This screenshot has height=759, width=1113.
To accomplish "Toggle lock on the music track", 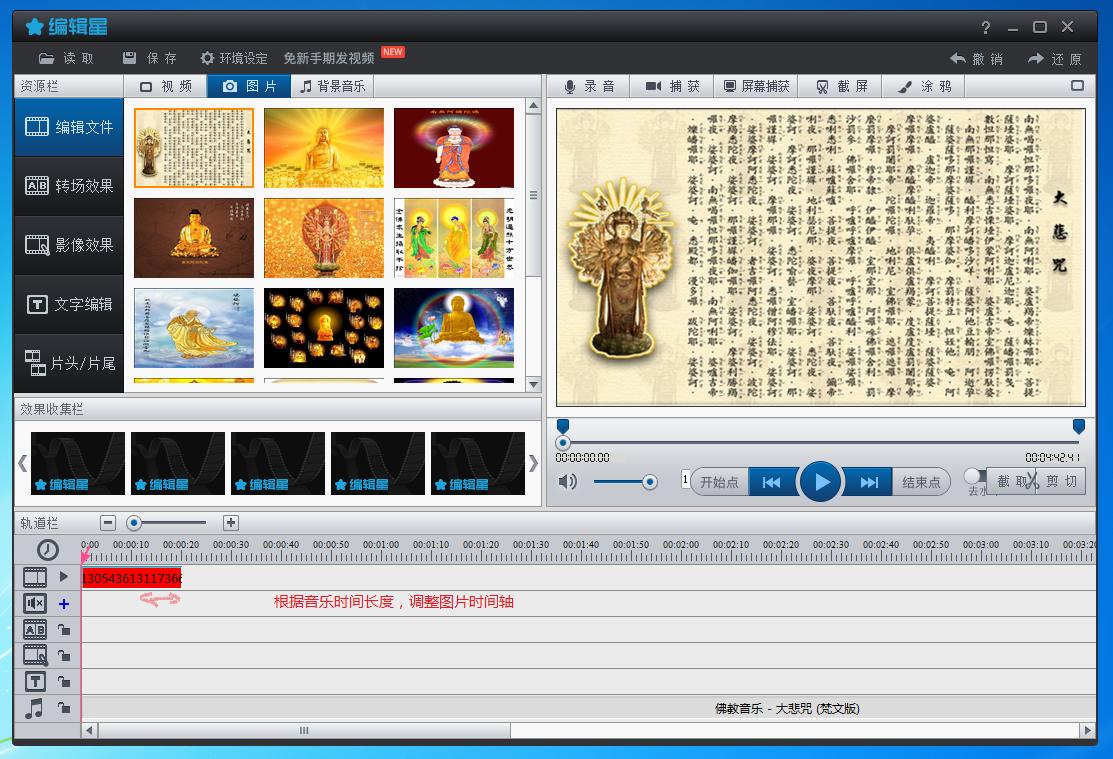I will tap(64, 708).
